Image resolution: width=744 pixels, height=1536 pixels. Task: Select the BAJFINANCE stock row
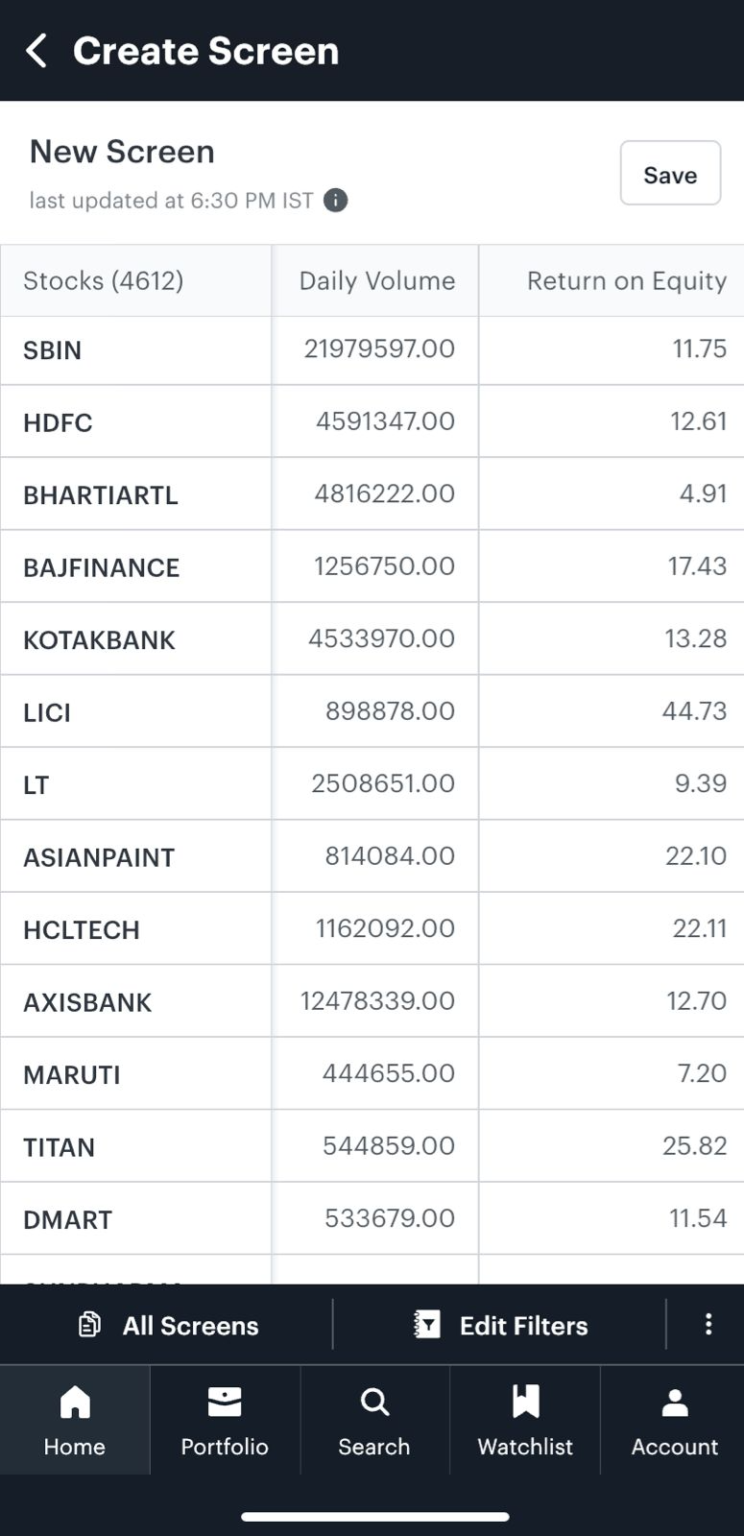101,568
